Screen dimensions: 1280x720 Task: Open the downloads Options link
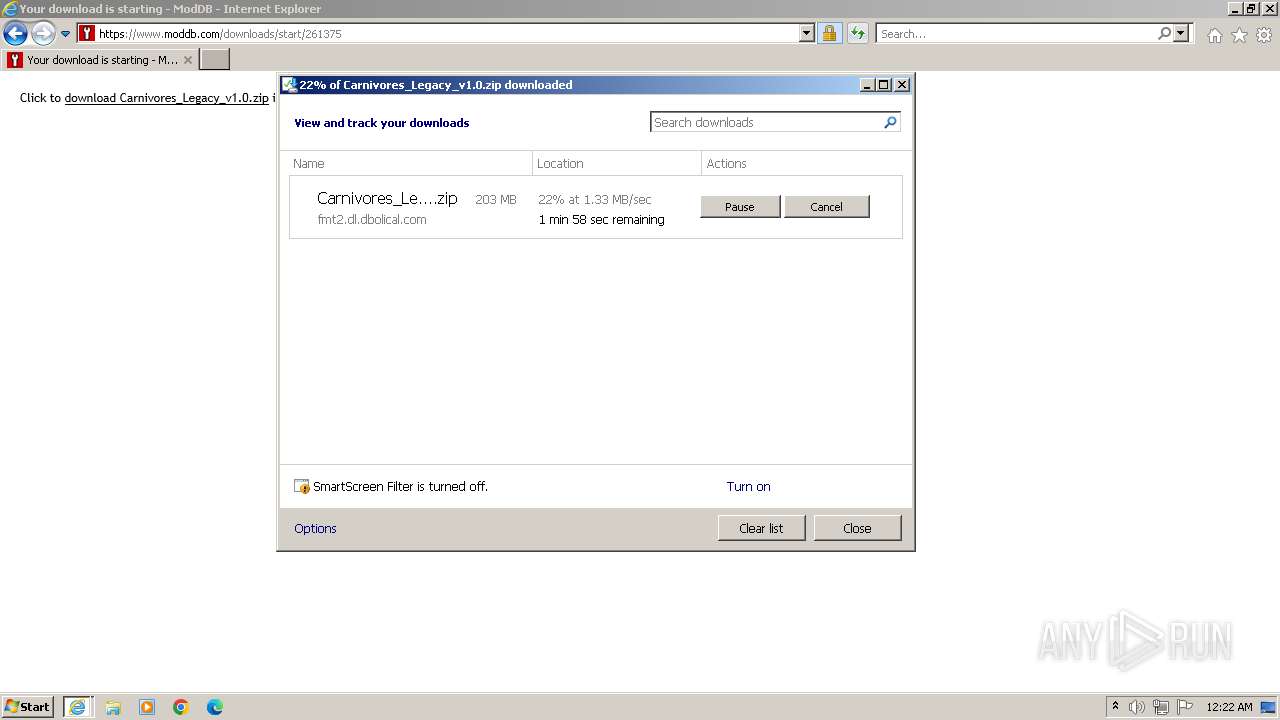point(315,529)
